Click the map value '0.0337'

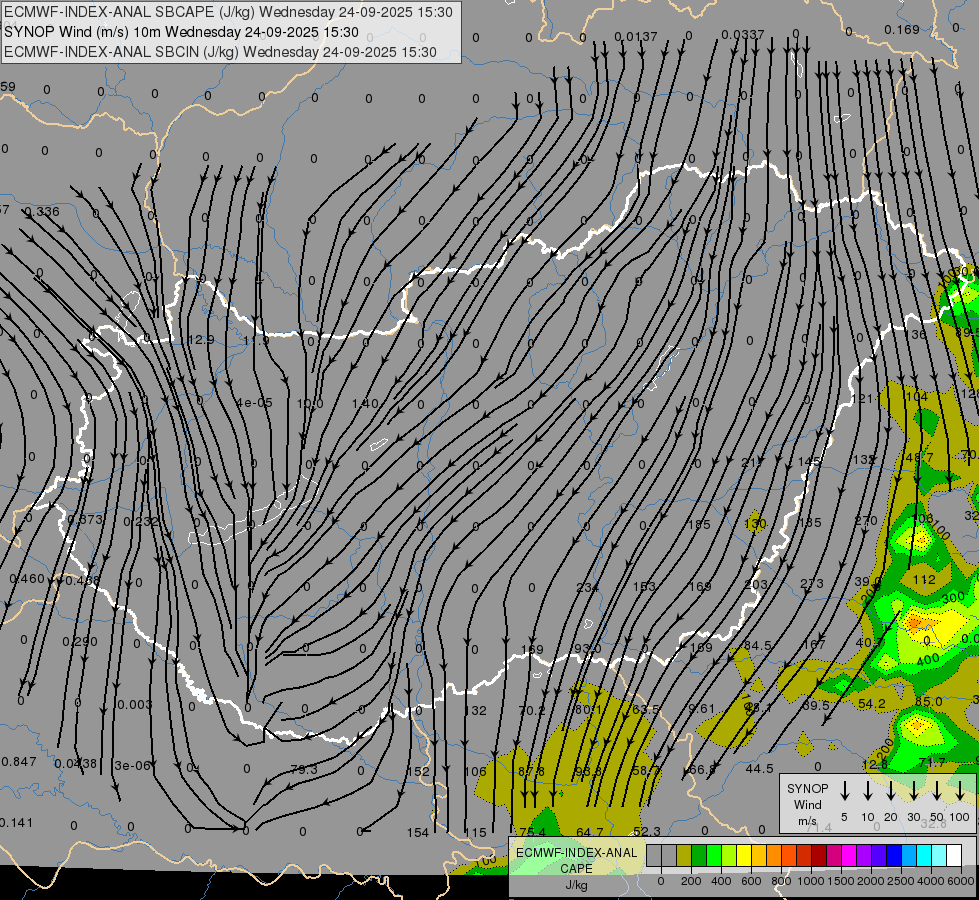coord(742,34)
